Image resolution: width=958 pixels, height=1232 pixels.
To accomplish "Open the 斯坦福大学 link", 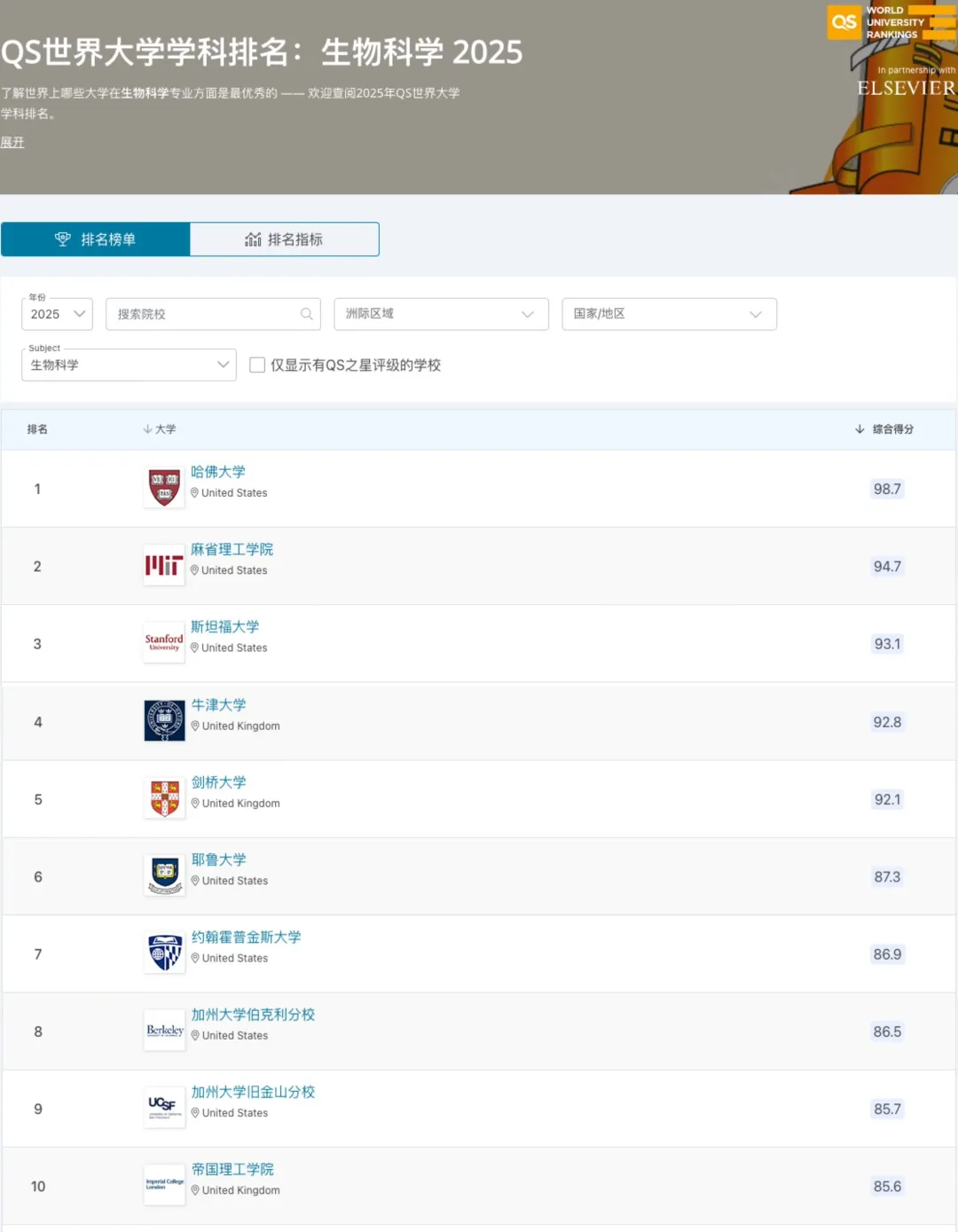I will tap(225, 626).
